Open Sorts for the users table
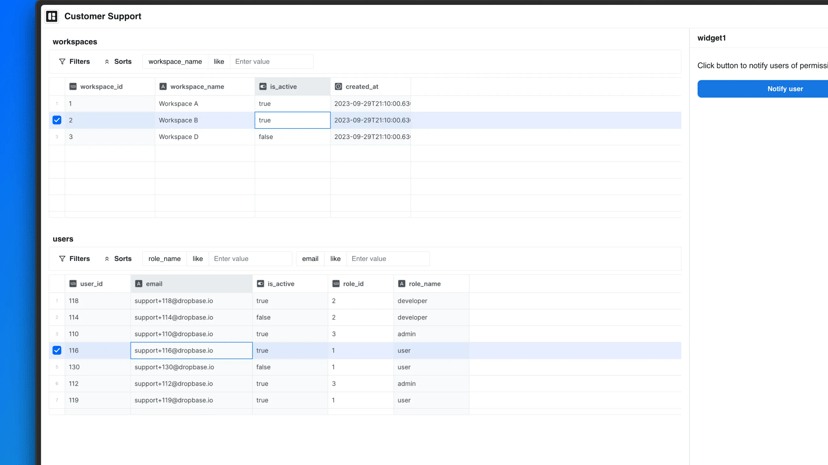This screenshot has height=465, width=828. (x=118, y=259)
